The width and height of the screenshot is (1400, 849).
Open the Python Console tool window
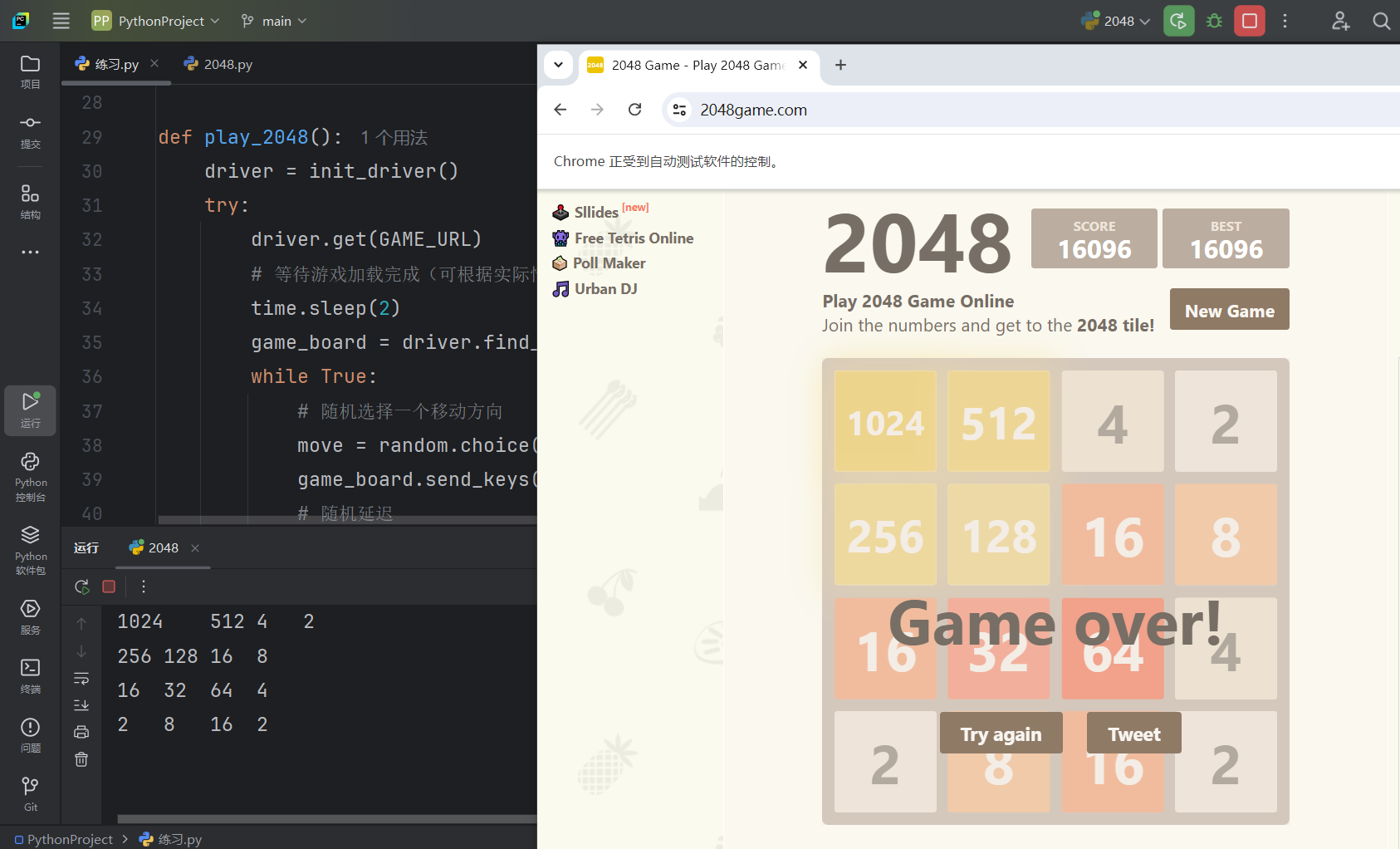30,477
